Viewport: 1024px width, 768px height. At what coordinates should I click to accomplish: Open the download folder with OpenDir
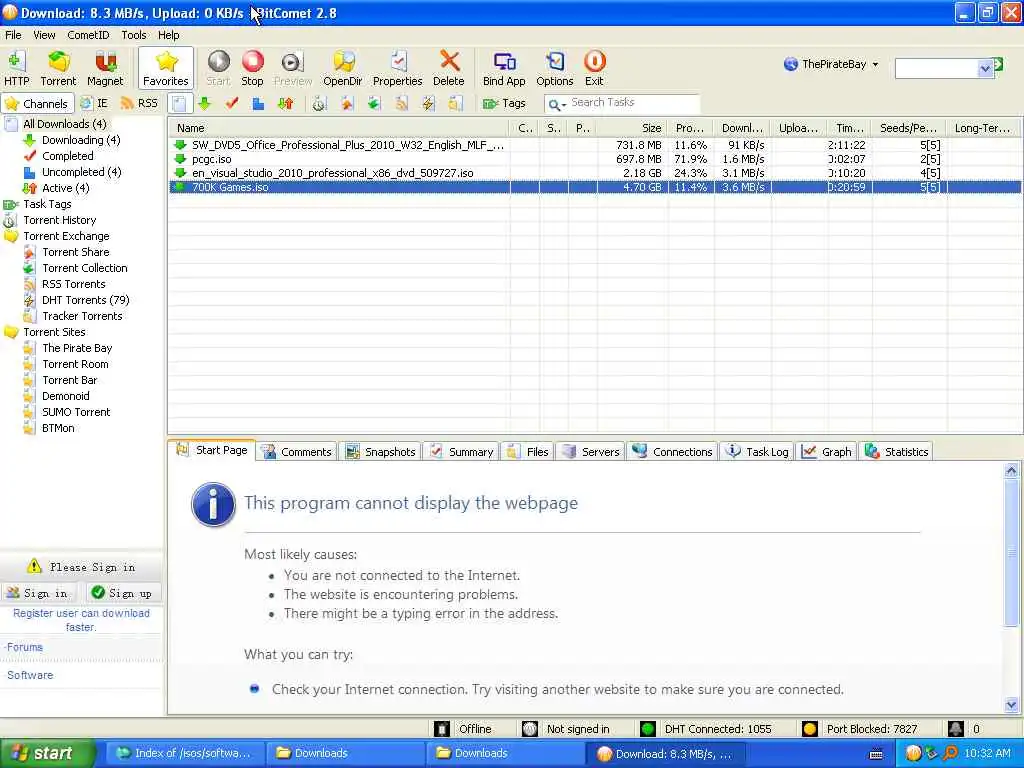tap(342, 68)
